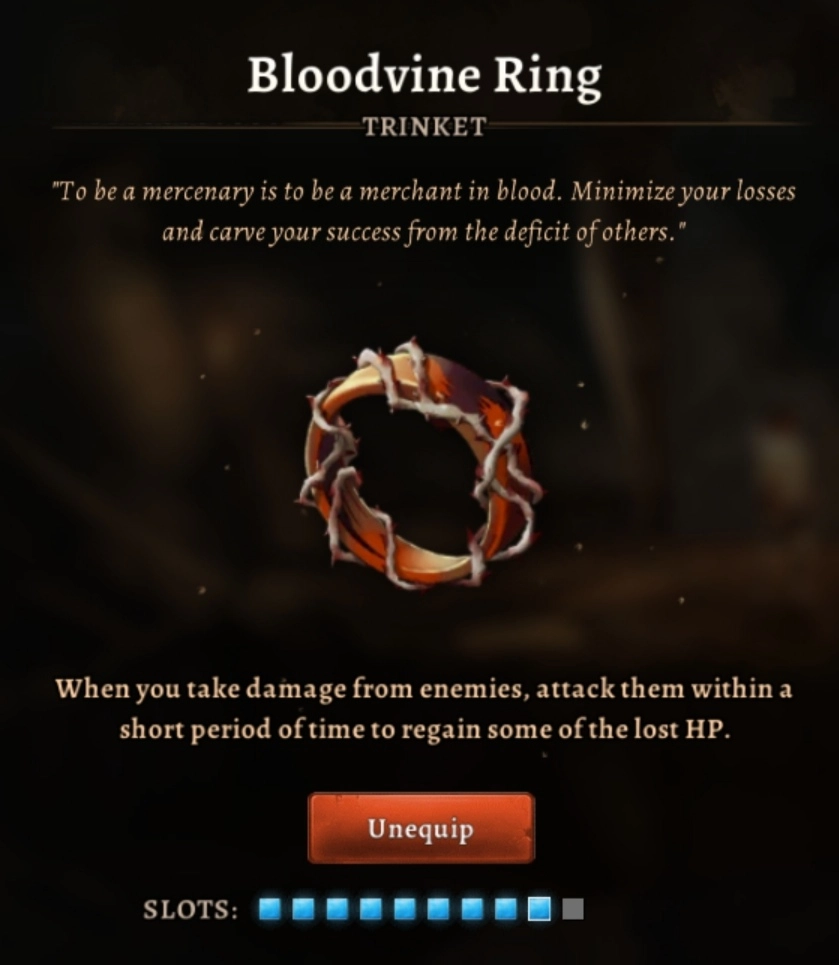Screen dimensions: 839x965
Task: Click the "When you take damage" description line
Action: coord(424,689)
